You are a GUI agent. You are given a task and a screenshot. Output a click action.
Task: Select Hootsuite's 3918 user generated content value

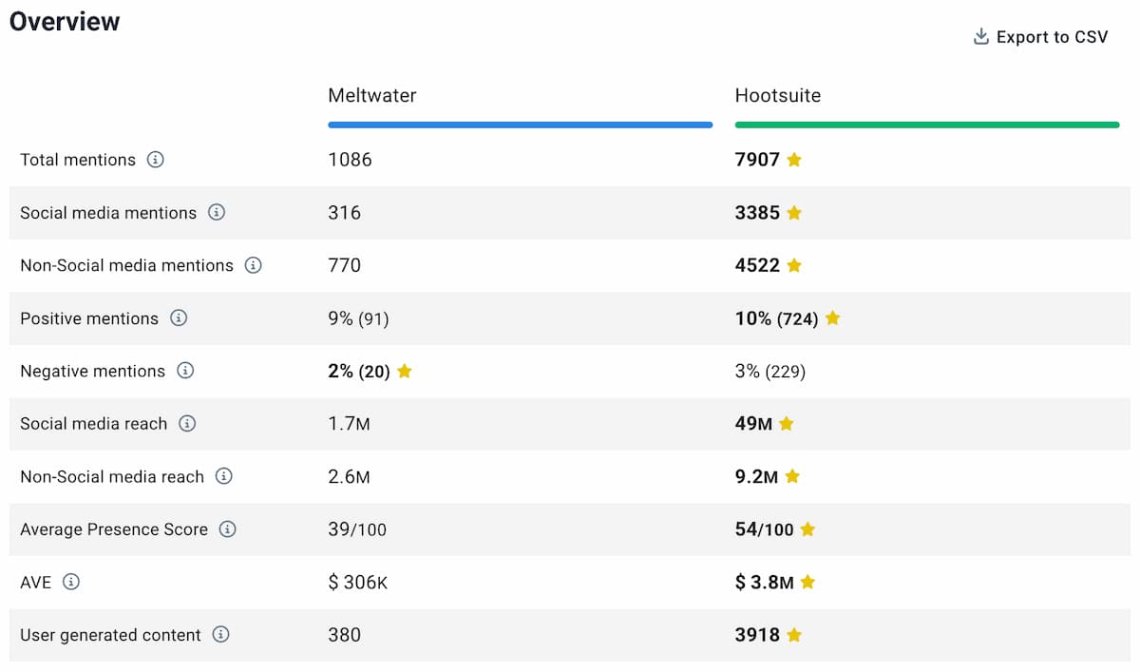756,634
